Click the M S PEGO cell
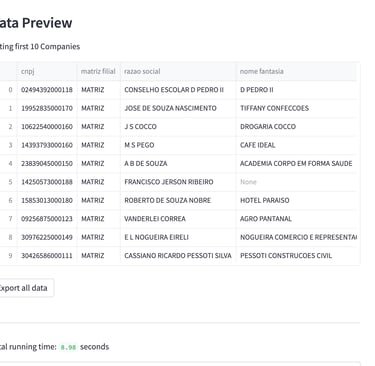 click(x=178, y=145)
